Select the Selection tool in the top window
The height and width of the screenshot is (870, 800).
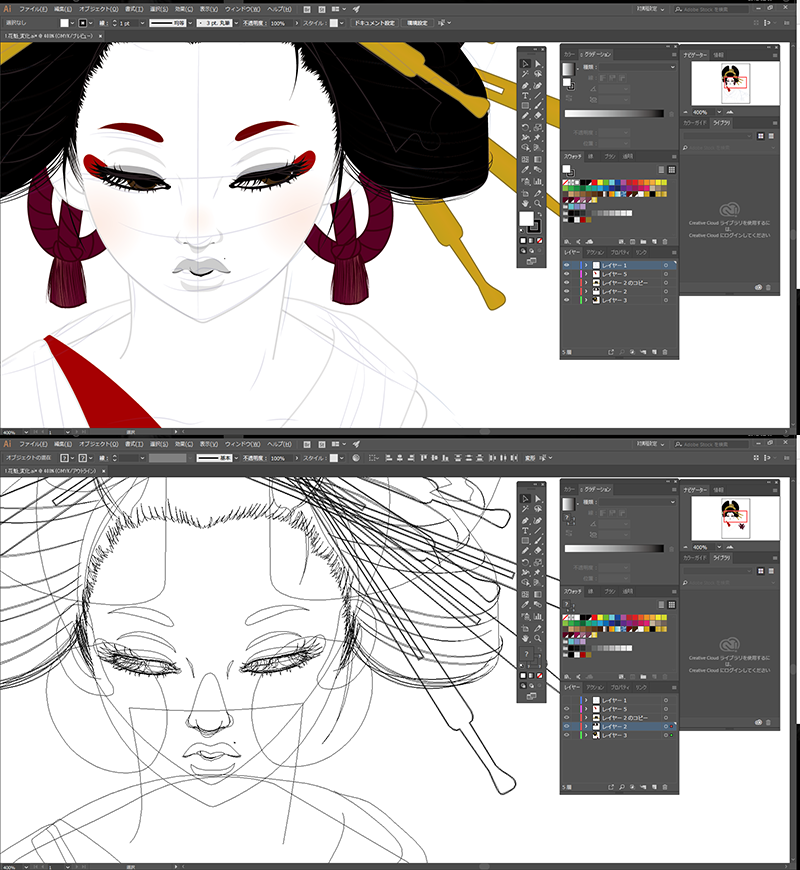[525, 64]
